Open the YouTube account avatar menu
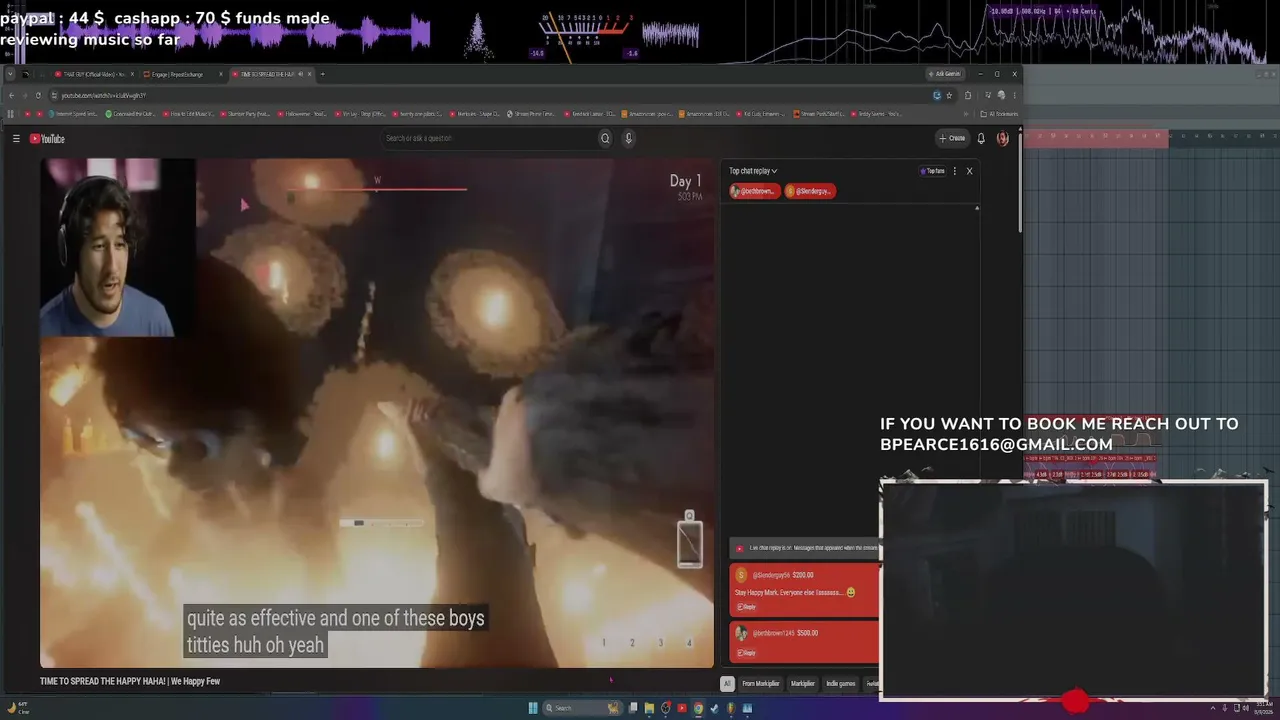 point(1003,139)
